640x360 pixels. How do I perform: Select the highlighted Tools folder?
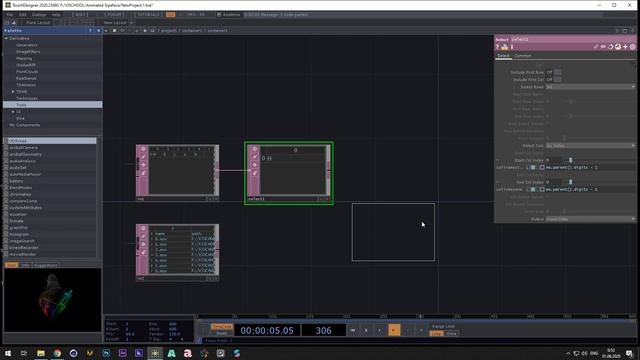pyautogui.click(x=53, y=105)
